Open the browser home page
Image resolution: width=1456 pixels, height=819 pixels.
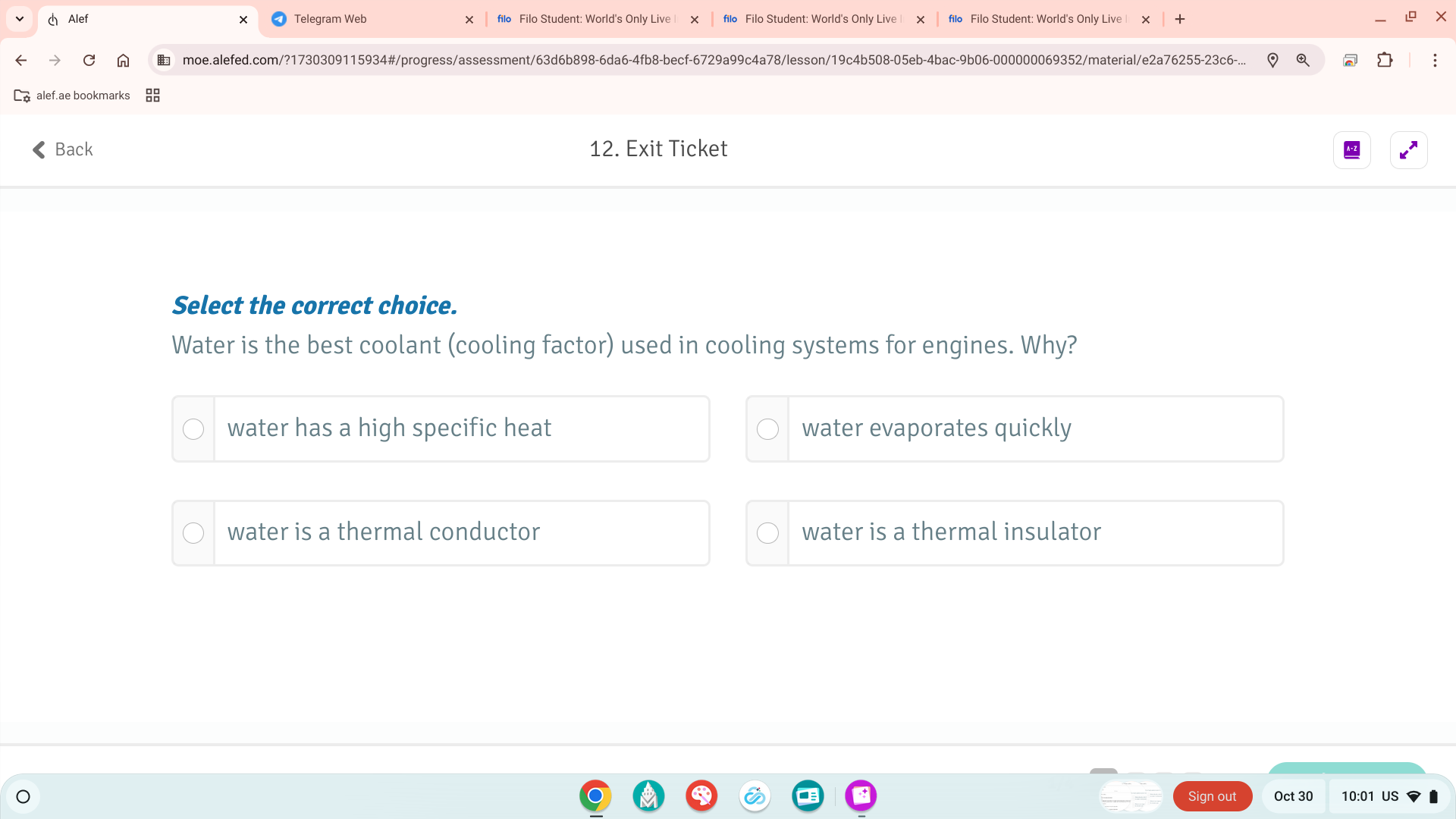pyautogui.click(x=123, y=60)
